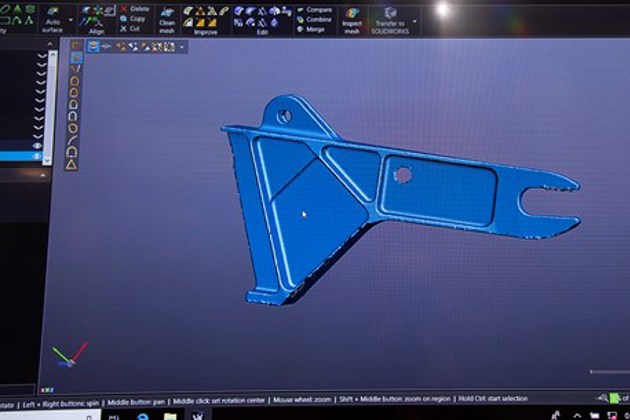
Task: Click the red X icon beside Delete
Action: [123, 8]
